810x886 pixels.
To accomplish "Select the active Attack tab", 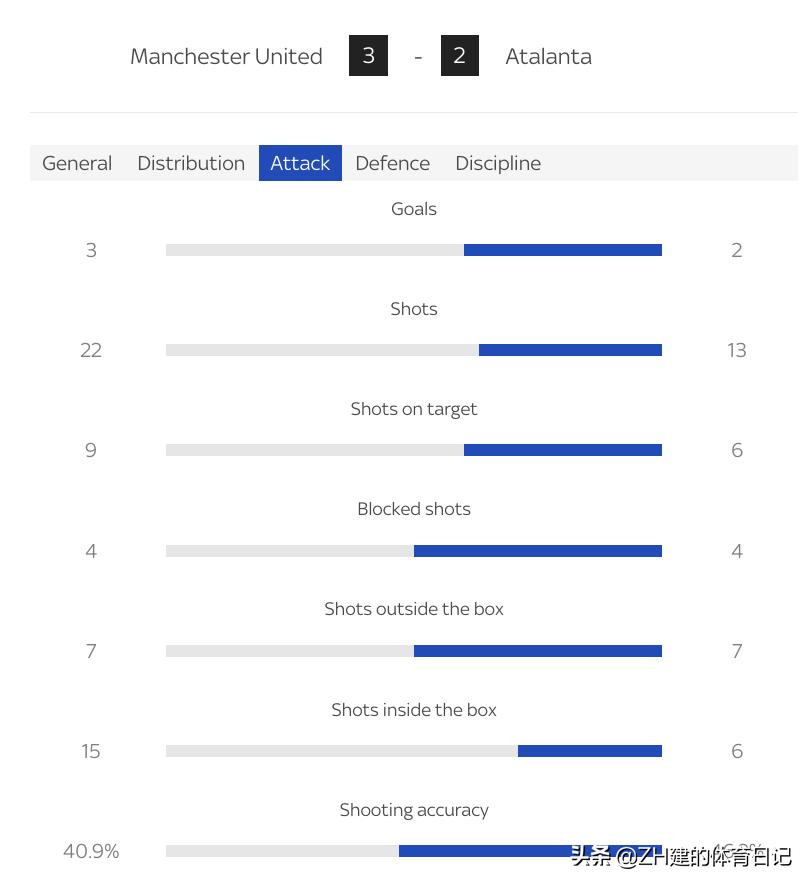I will tap(300, 163).
